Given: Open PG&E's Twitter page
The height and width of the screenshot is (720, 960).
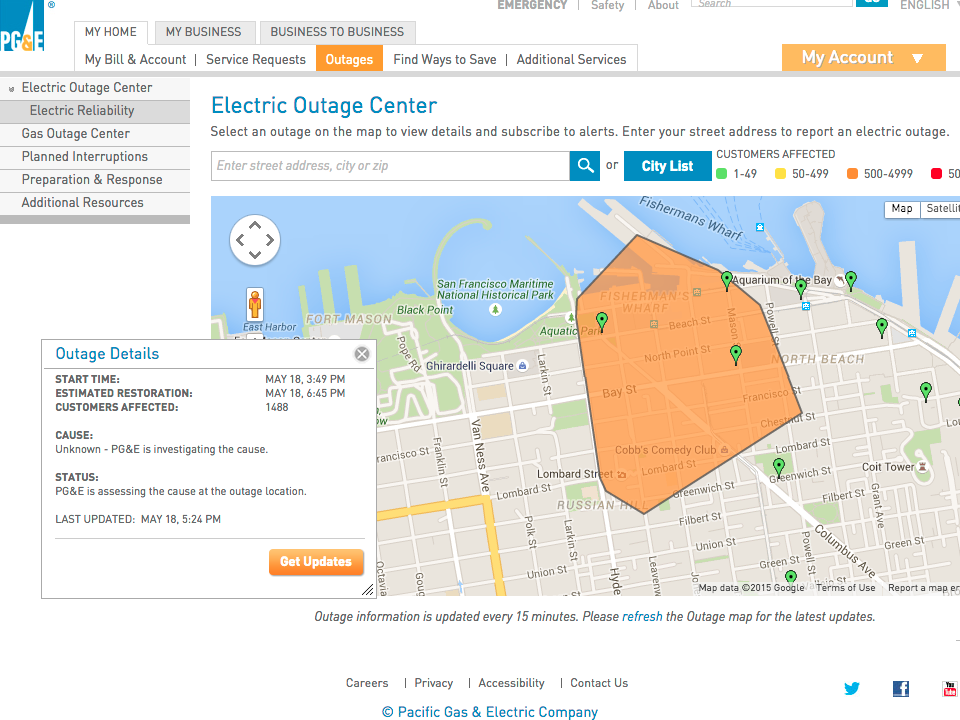Looking at the screenshot, I should (852, 688).
